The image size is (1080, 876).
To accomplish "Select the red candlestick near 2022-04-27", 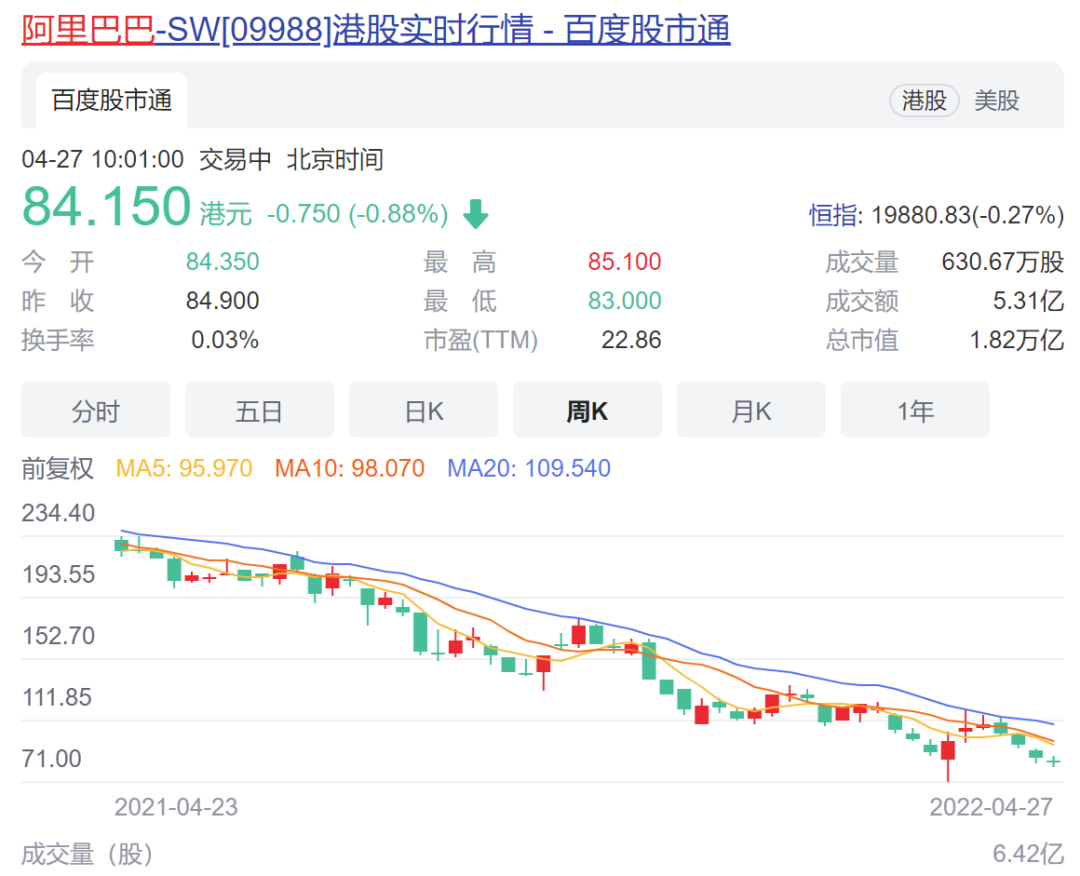I will (x=946, y=752).
